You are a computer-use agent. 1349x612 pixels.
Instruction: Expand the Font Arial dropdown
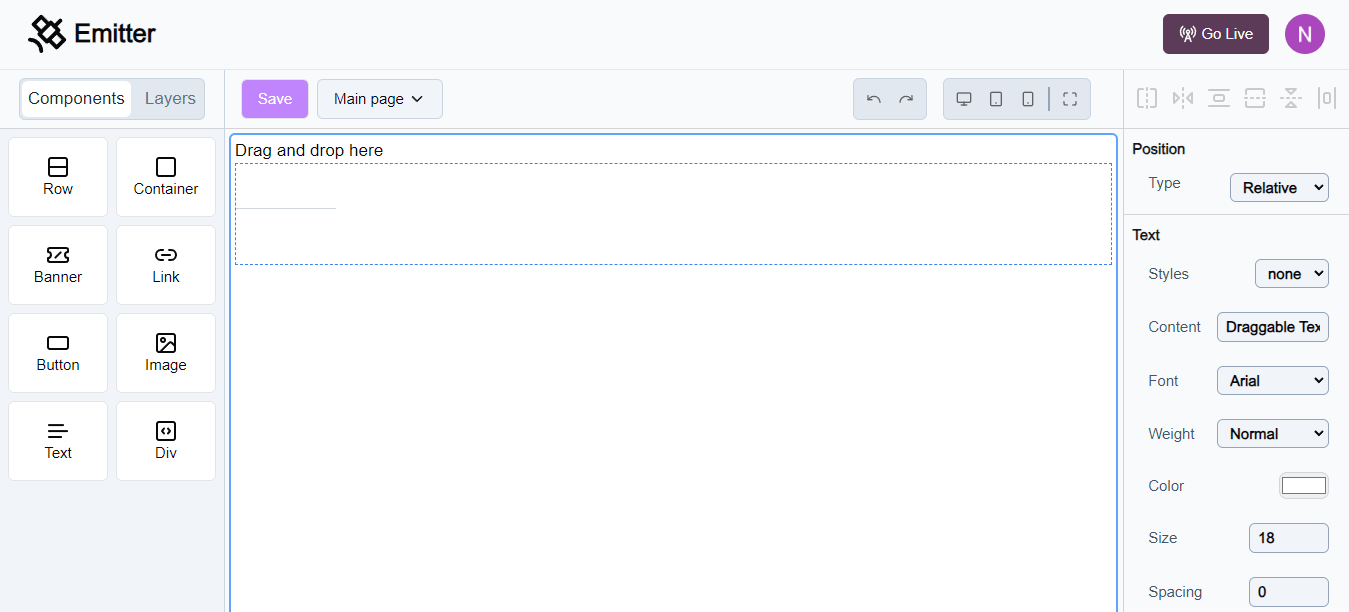click(x=1272, y=380)
